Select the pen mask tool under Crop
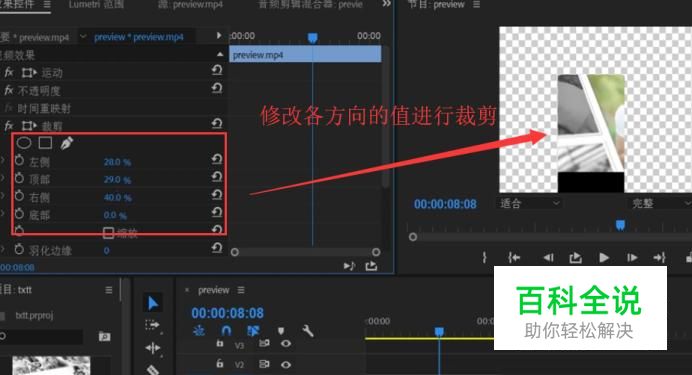Viewport: 692px width, 375px height. coord(67,143)
